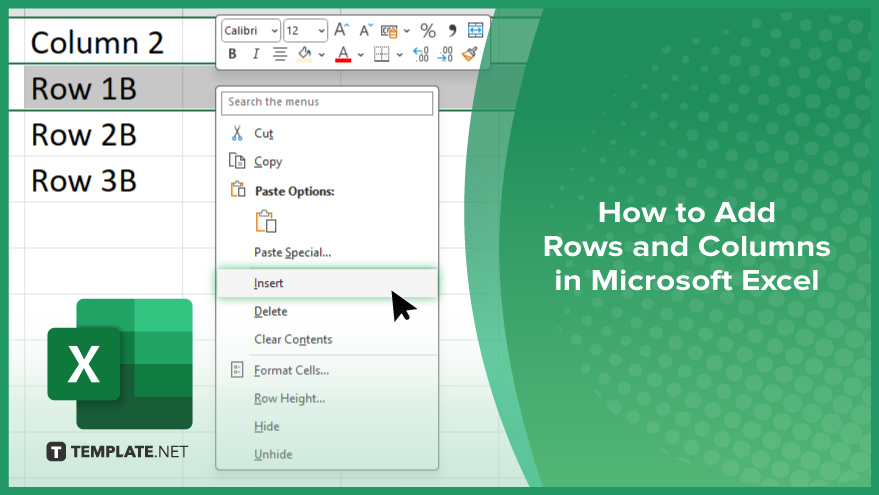Screen dimensions: 879x495
Task: Toggle Bold in mini toolbar
Action: [232, 54]
